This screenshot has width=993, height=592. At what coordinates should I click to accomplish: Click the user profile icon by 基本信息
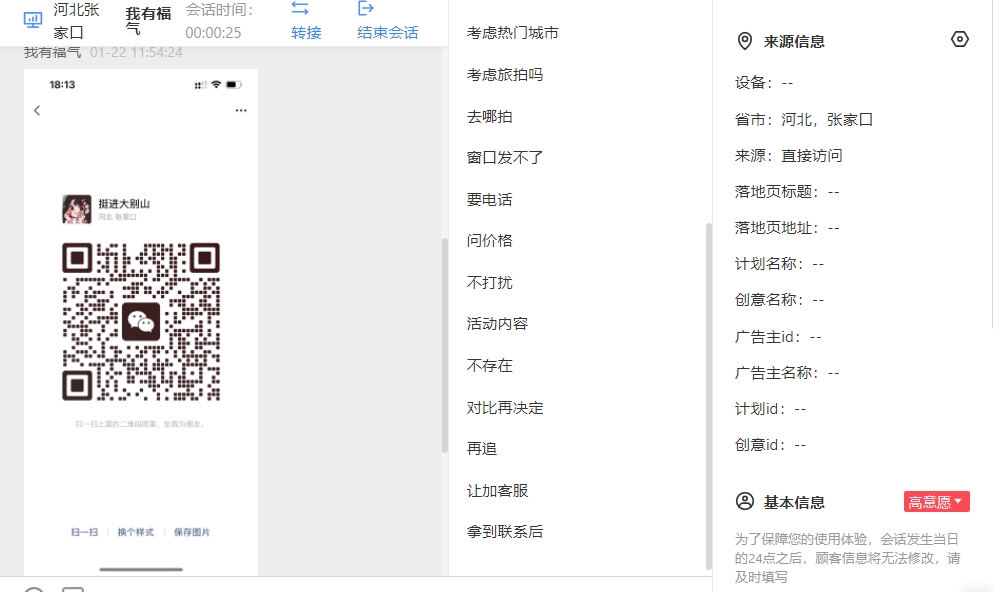(745, 501)
